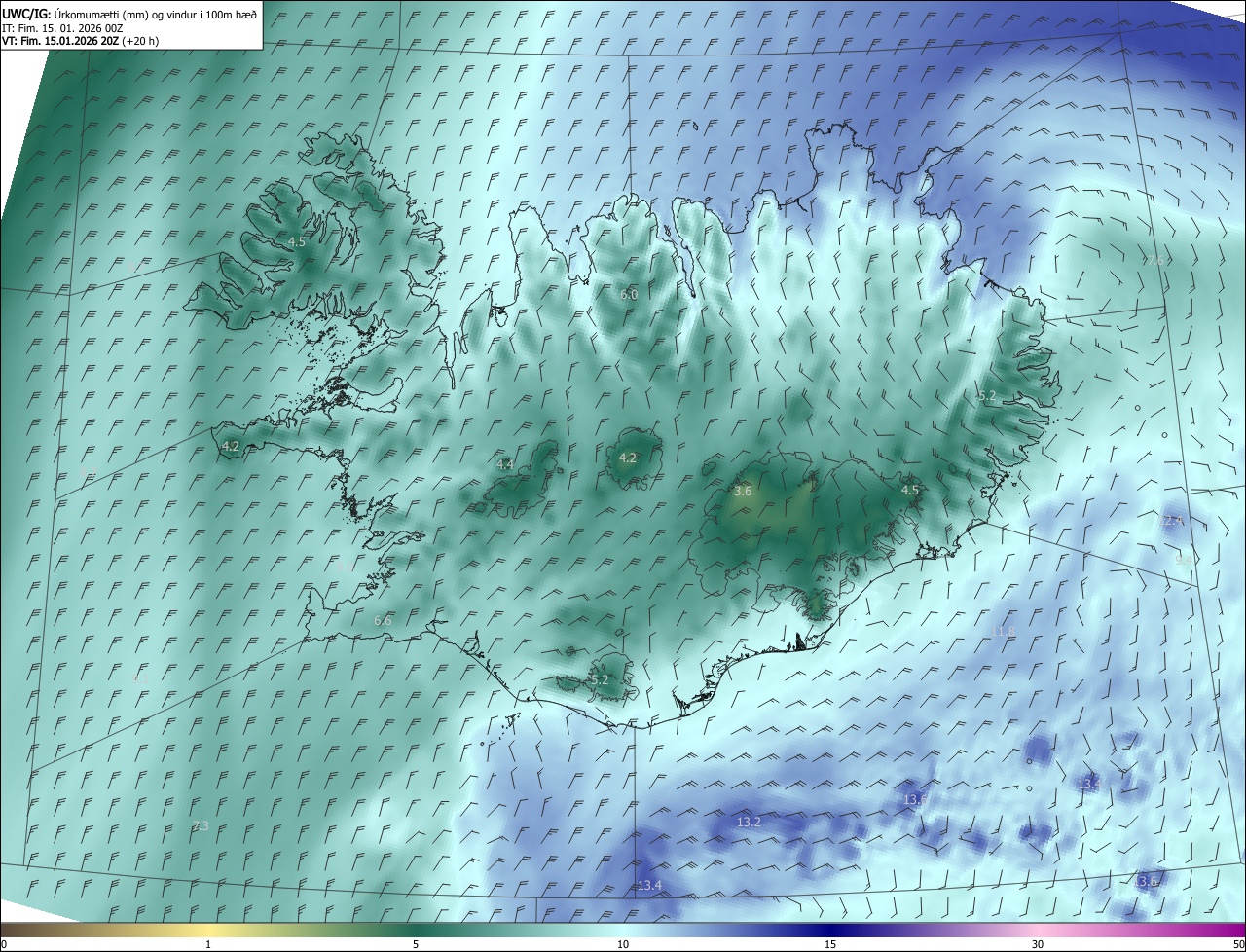Click the 'VT: Fim. 15.01.2026 20Z (+20 h)' line
This screenshot has height=952, width=1246.
pos(81,41)
